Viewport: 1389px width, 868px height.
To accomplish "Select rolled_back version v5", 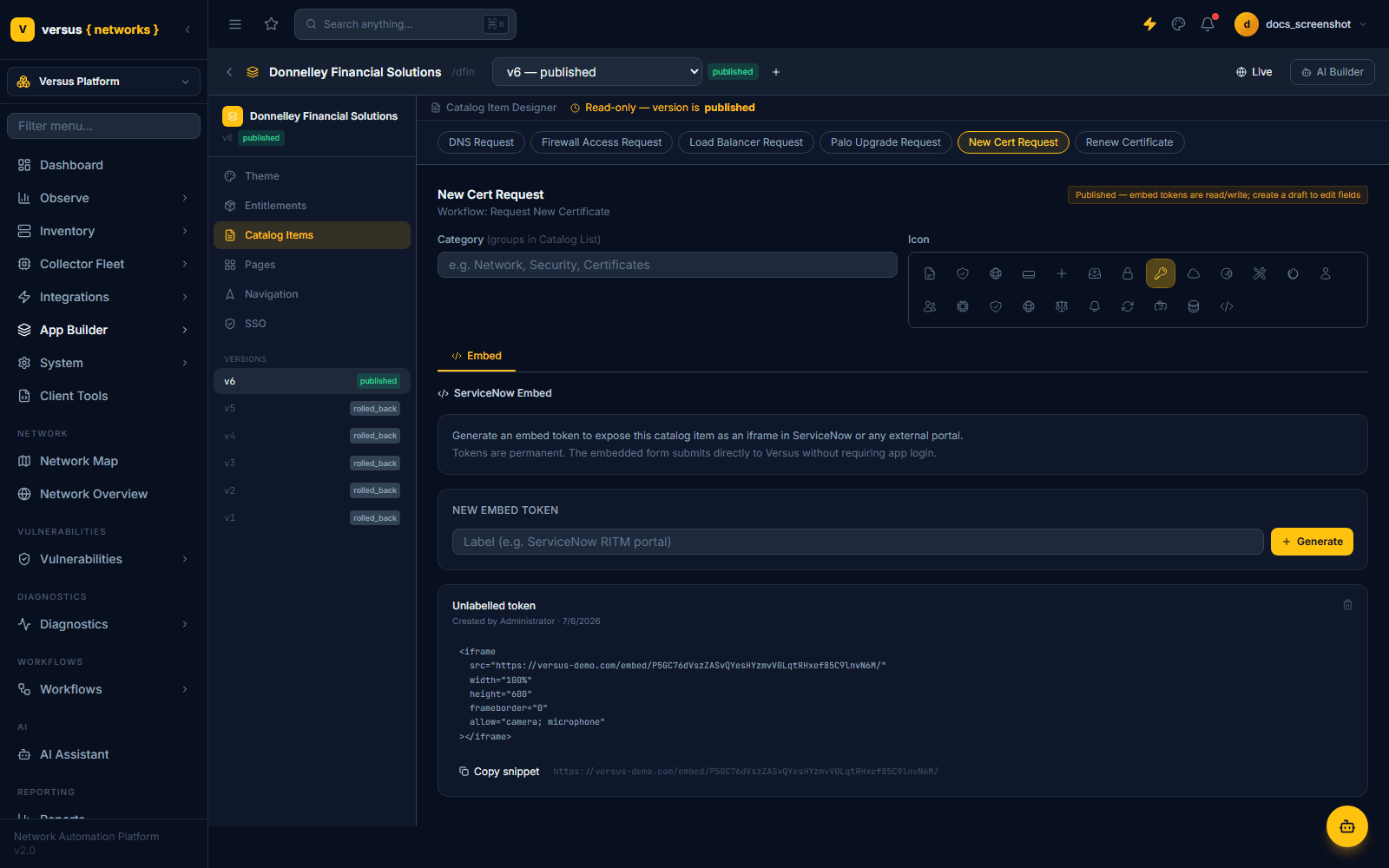I will click(x=312, y=408).
